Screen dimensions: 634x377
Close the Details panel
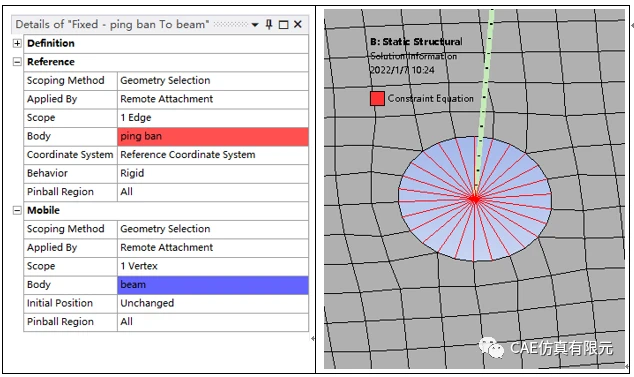point(298,24)
